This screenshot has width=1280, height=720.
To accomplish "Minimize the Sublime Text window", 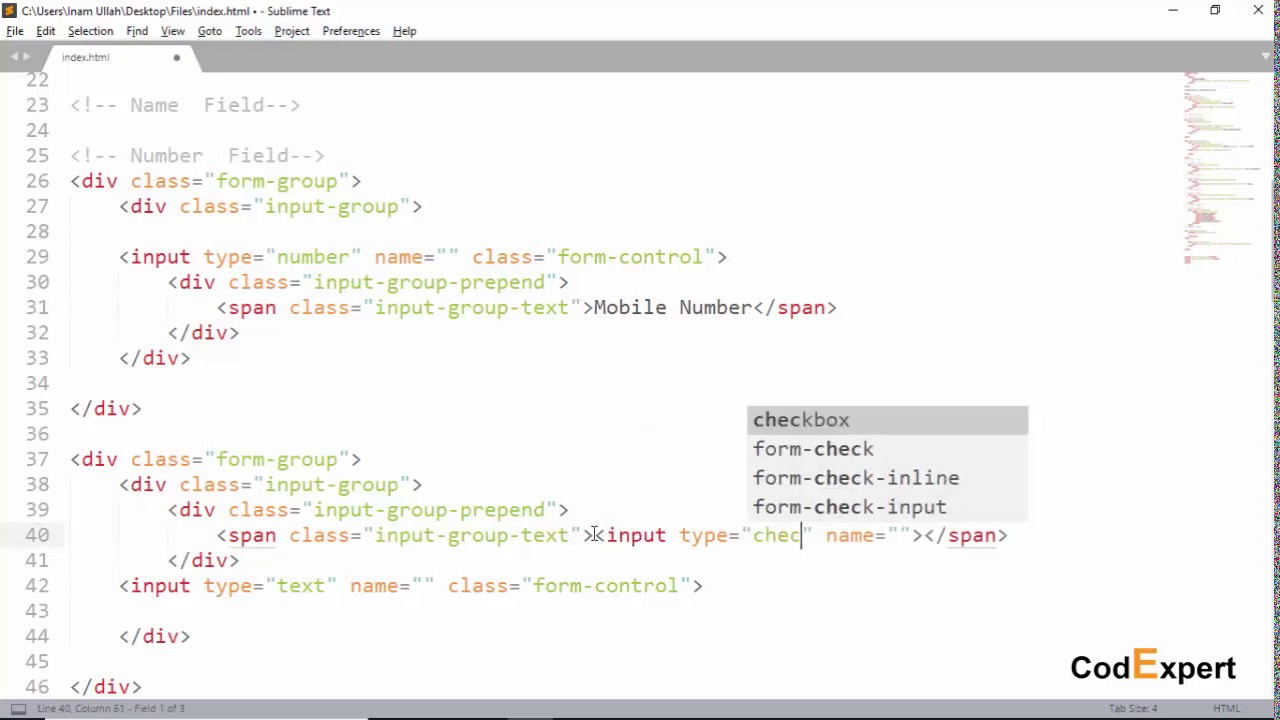I will pos(1173,10).
